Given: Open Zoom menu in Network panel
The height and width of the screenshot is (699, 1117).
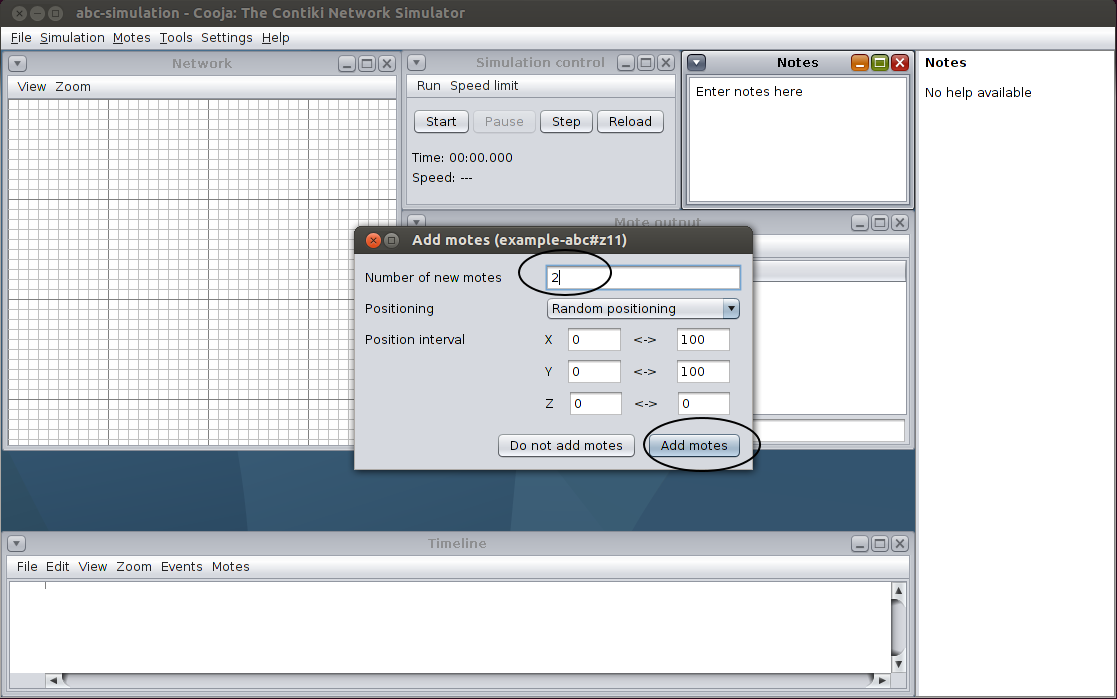Looking at the screenshot, I should pyautogui.click(x=73, y=87).
